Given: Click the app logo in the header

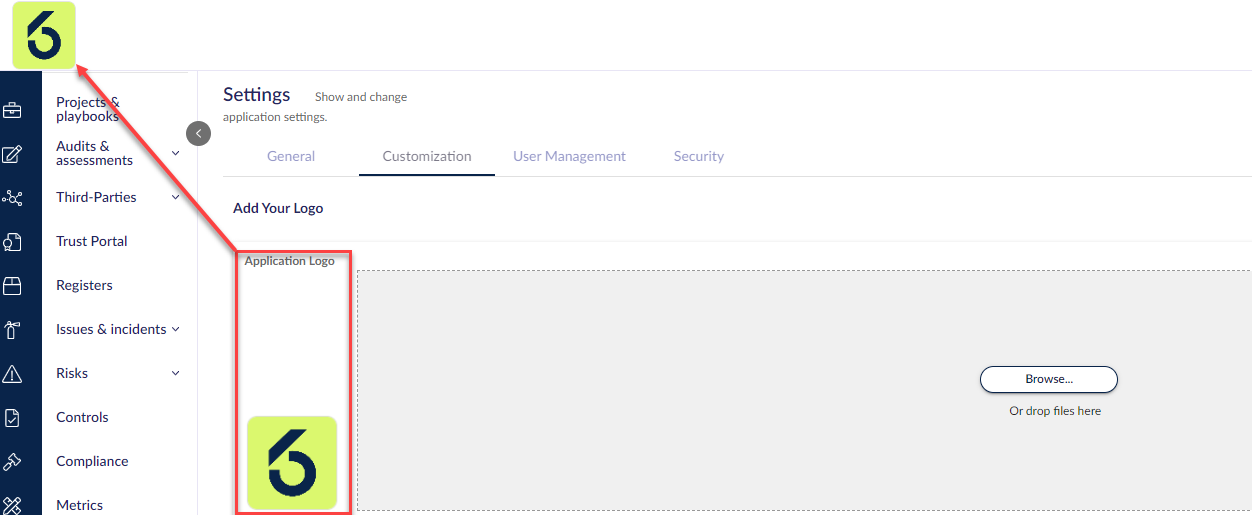Looking at the screenshot, I should 43,35.
